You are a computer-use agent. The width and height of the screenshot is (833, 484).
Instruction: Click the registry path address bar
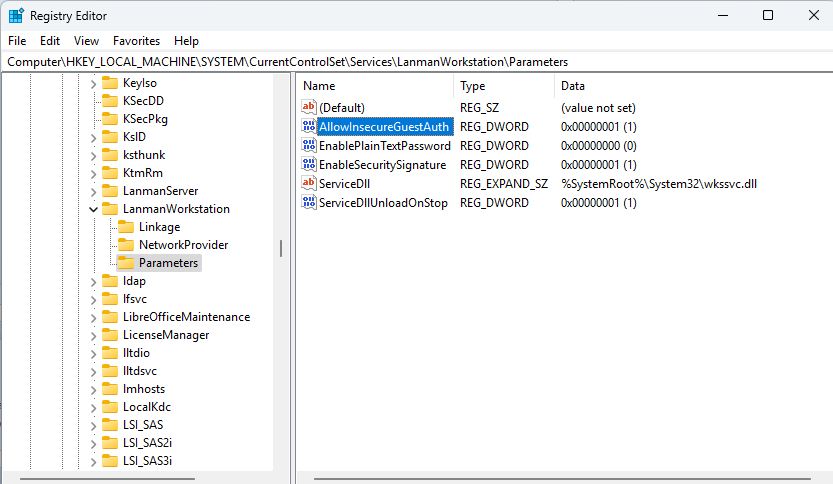coord(400,62)
